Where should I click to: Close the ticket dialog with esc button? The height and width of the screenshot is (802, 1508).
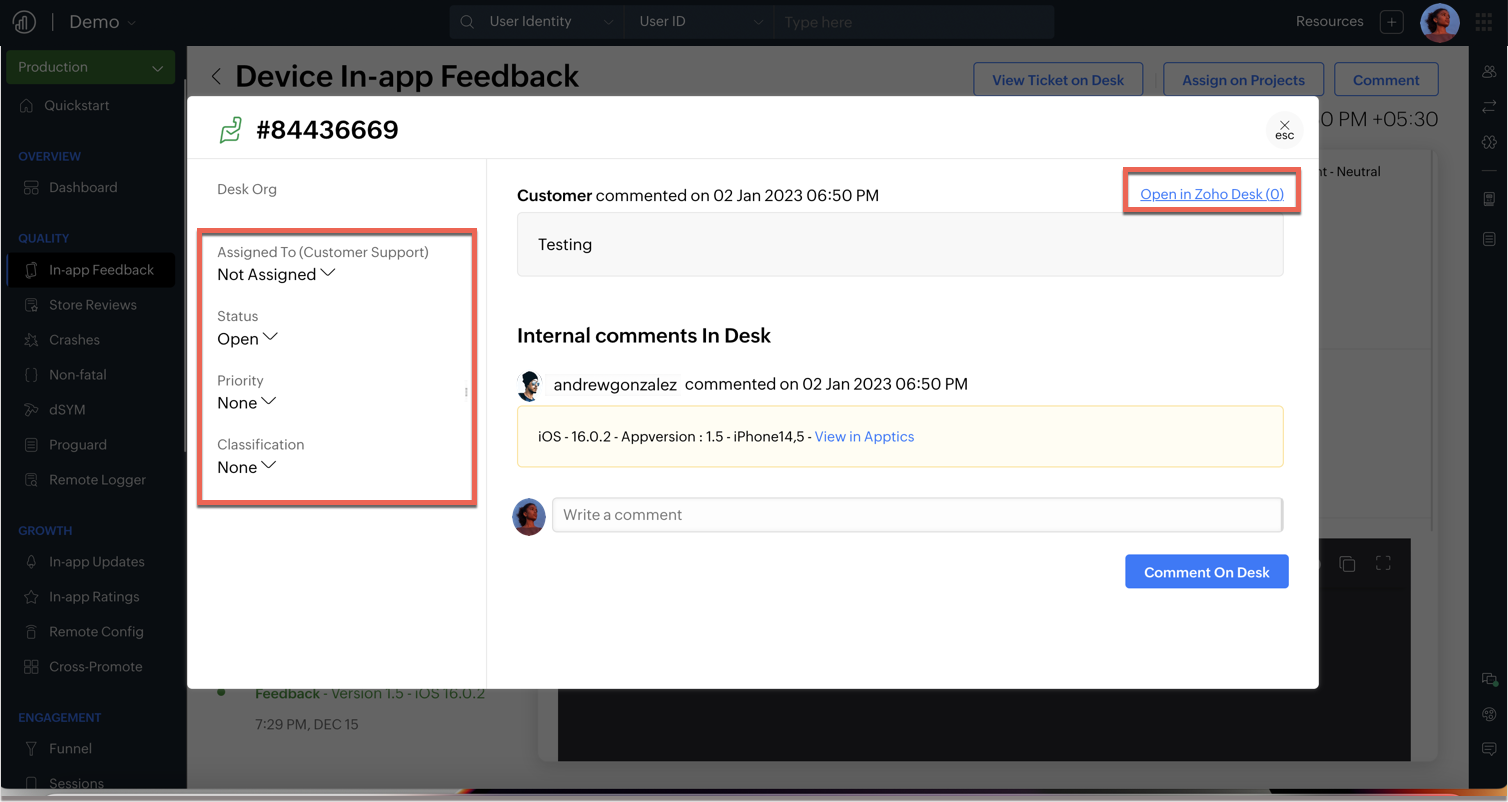1284,130
